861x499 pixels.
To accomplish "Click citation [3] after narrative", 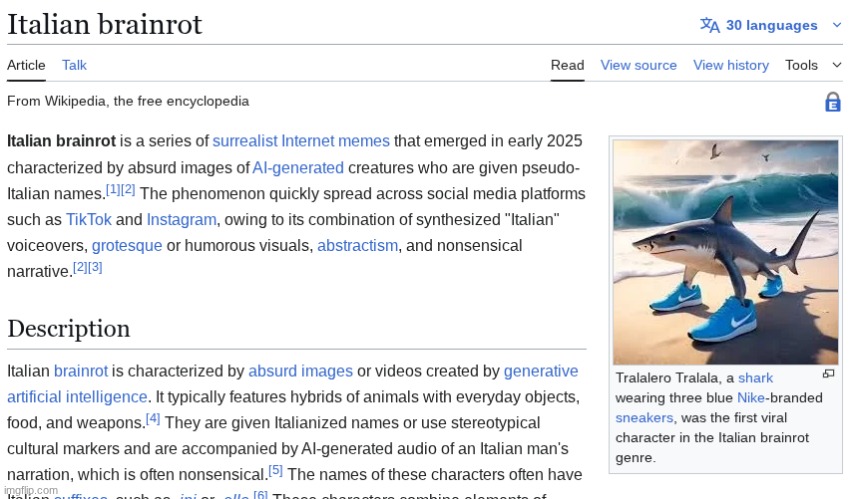I will (x=95, y=267).
